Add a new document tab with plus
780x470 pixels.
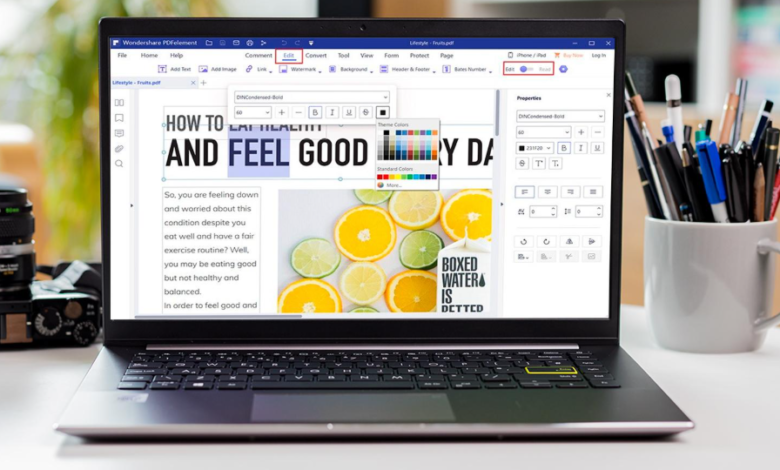click(203, 83)
